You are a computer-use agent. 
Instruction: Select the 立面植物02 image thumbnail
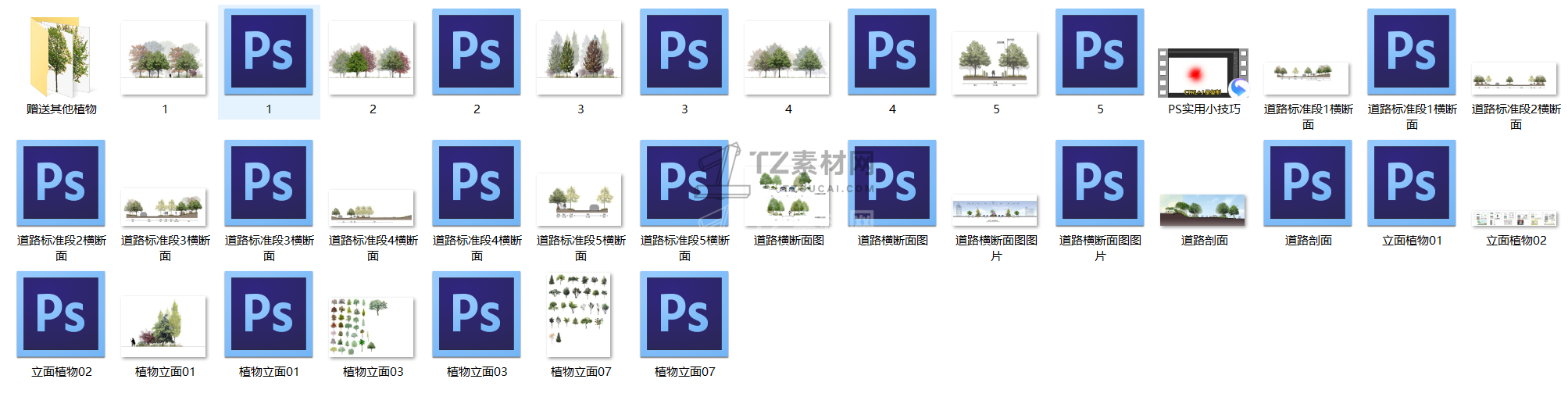click(x=1515, y=219)
